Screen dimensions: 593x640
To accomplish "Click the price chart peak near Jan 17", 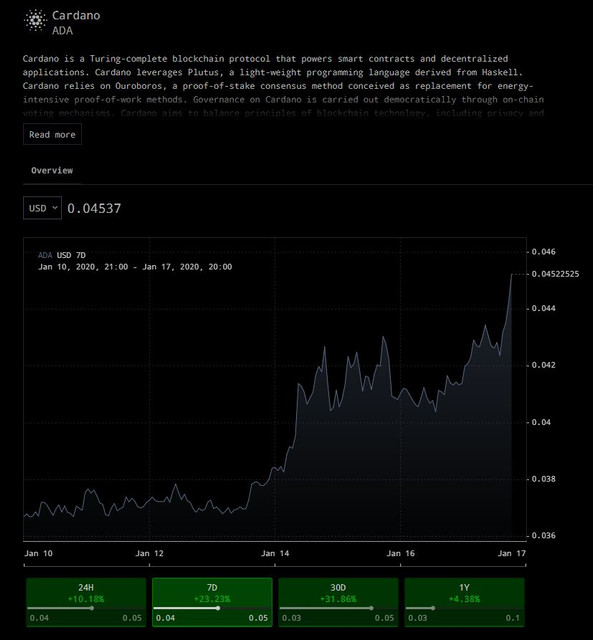I will (512, 275).
